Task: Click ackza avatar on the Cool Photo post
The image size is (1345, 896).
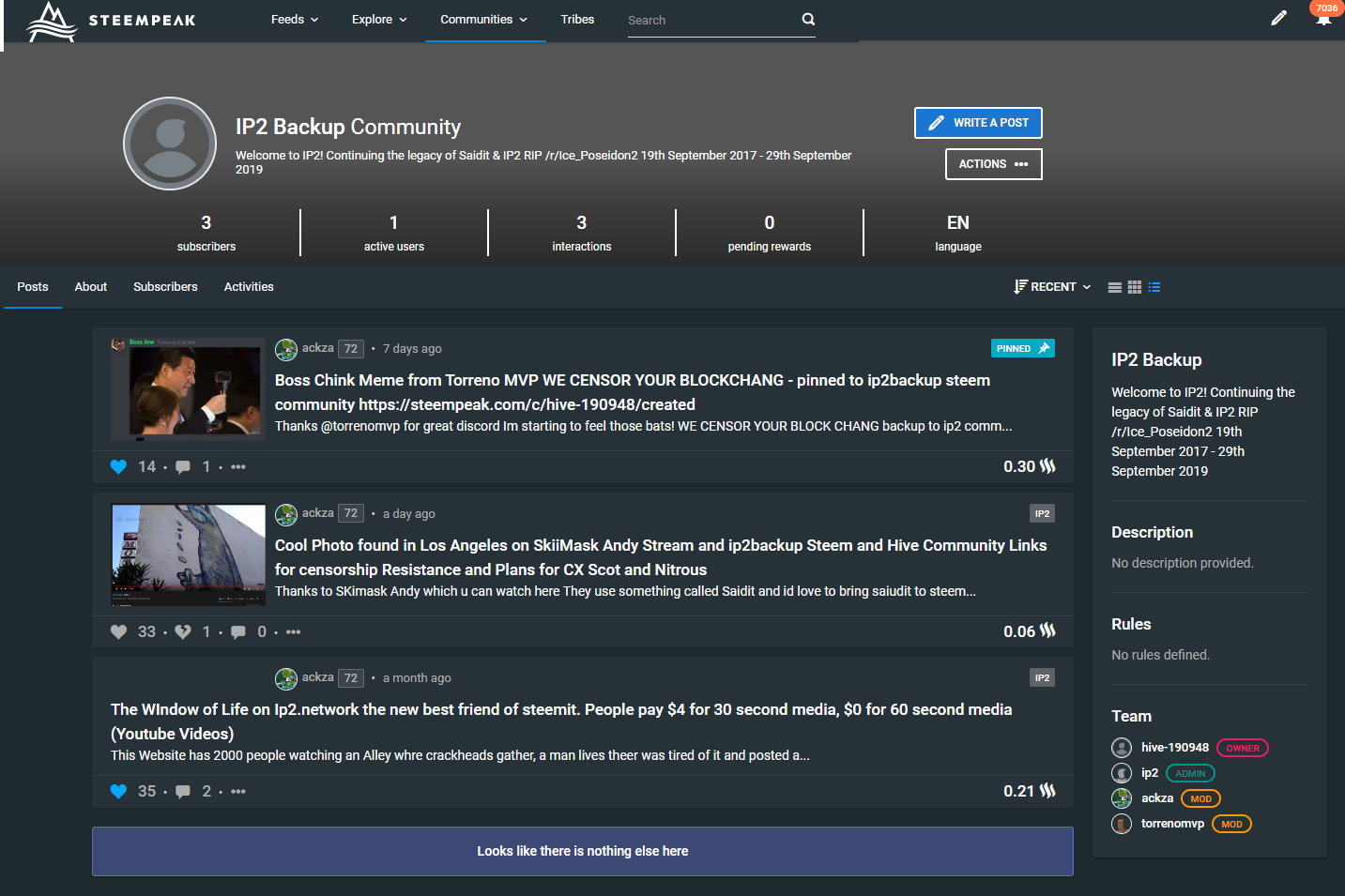Action: pyautogui.click(x=286, y=514)
